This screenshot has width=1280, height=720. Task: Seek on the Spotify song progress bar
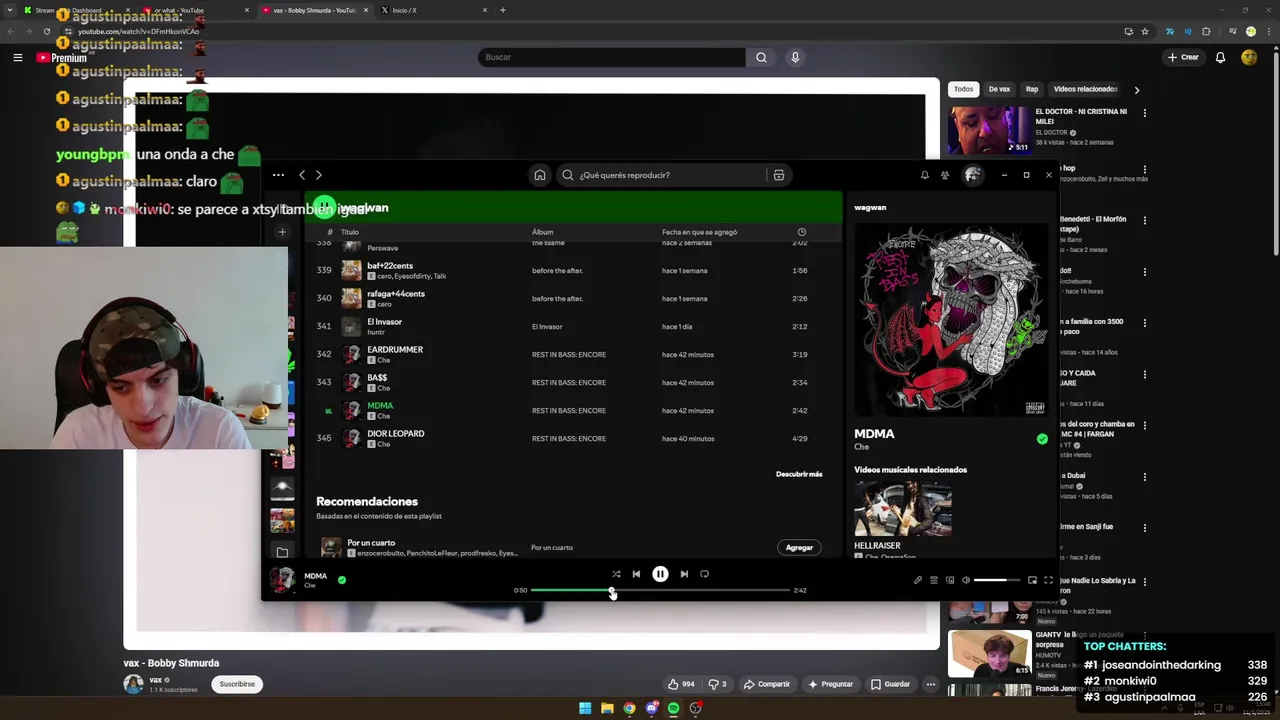click(x=660, y=590)
